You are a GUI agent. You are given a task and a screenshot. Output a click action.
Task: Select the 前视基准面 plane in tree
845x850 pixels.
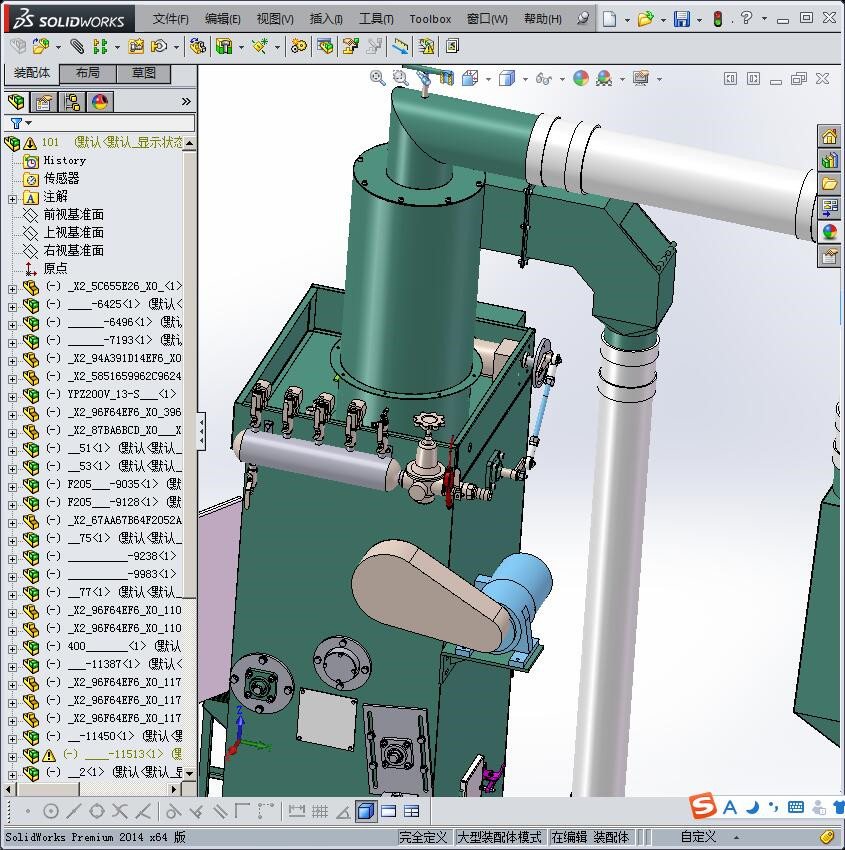click(x=73, y=215)
